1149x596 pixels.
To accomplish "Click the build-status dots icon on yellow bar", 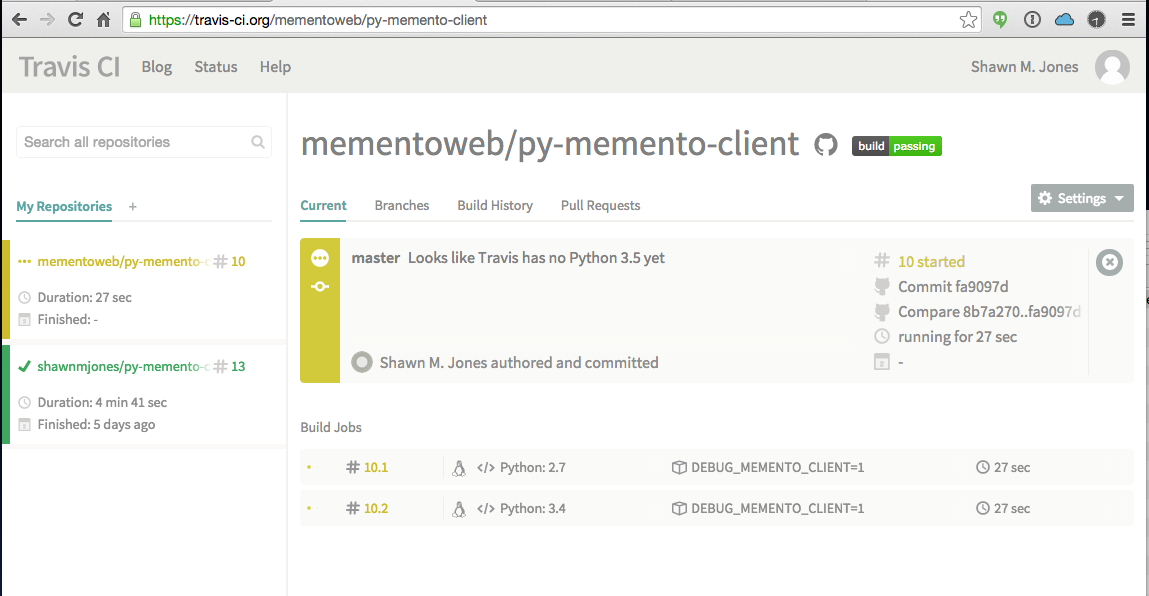I will (x=319, y=258).
